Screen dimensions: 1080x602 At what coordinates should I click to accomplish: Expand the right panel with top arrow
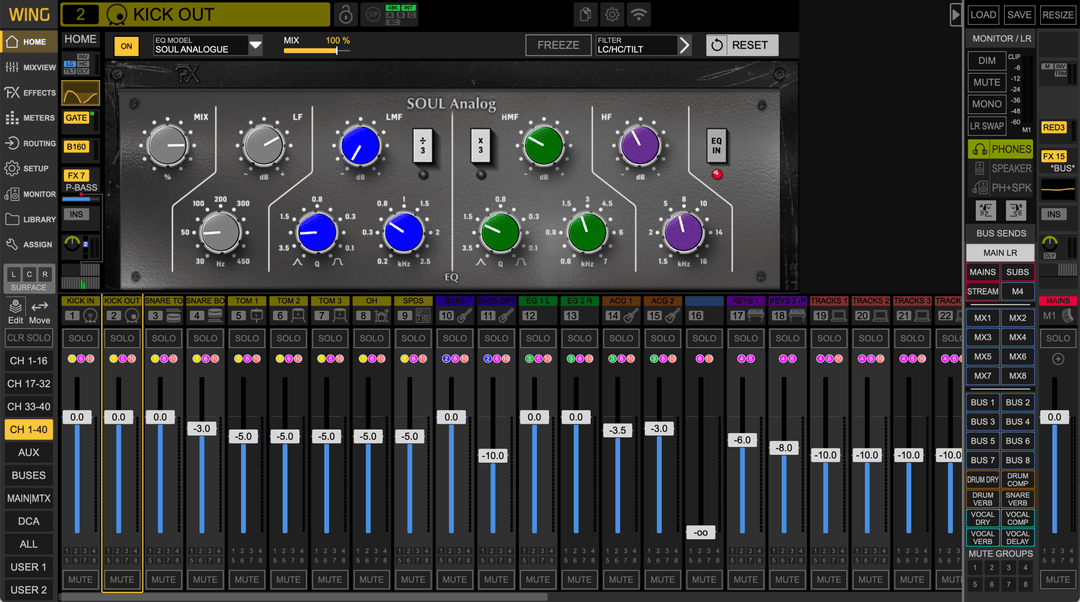click(955, 14)
